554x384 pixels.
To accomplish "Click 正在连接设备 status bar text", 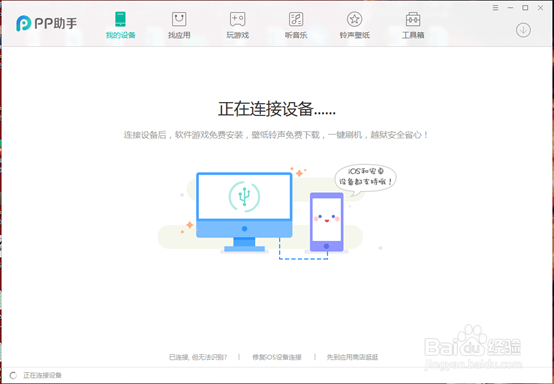I will point(42,375).
